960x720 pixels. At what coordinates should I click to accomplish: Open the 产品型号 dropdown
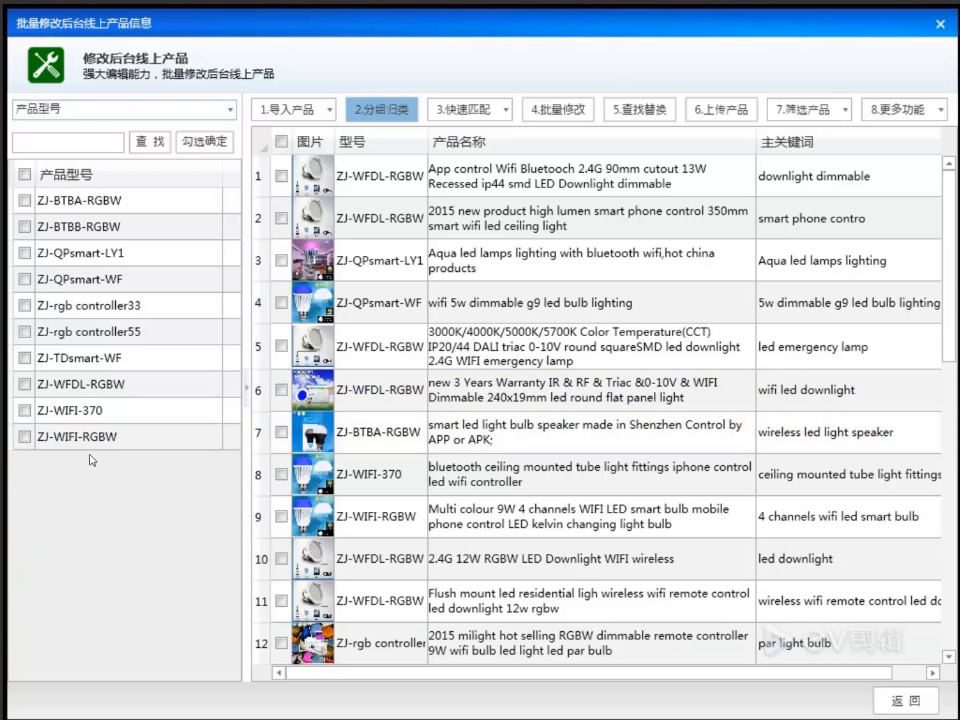click(124, 109)
